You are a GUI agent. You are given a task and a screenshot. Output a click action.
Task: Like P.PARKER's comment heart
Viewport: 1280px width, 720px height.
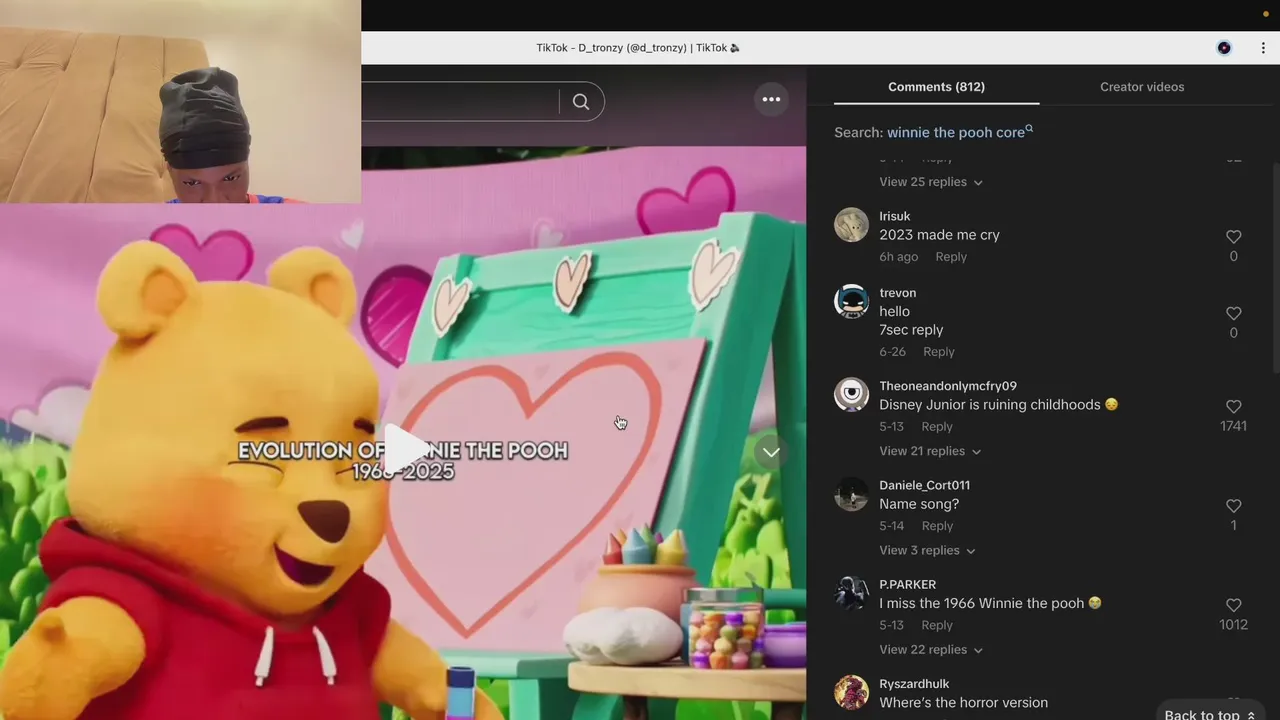click(1233, 605)
